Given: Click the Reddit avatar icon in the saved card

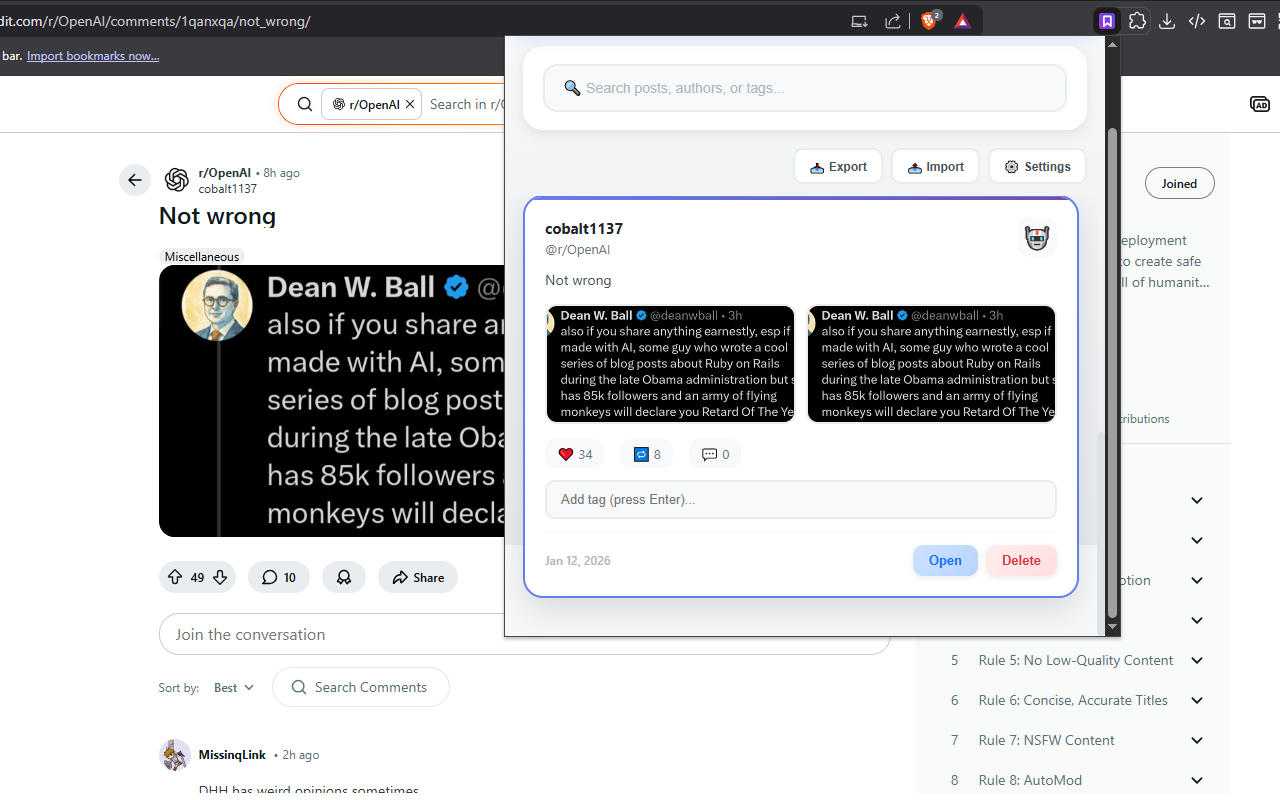Looking at the screenshot, I should coord(1037,238).
